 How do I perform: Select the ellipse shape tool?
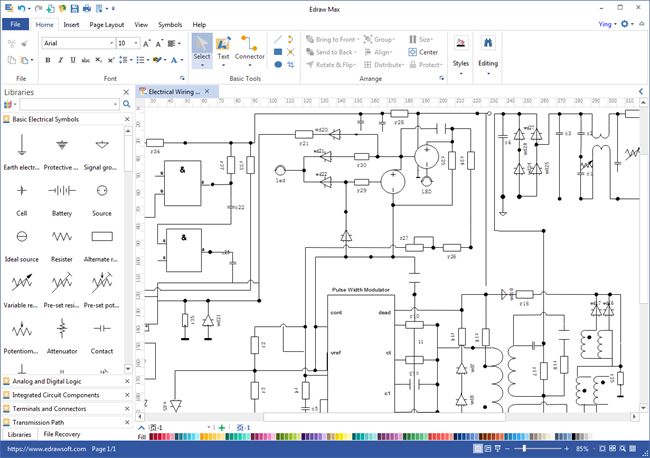tap(278, 65)
